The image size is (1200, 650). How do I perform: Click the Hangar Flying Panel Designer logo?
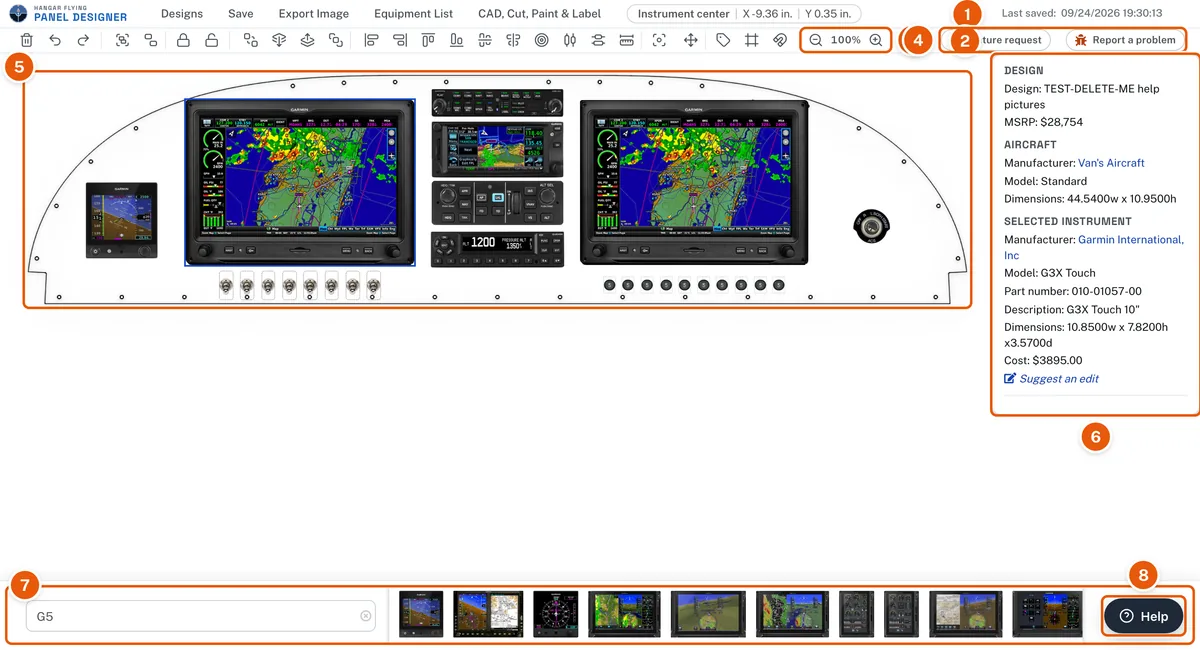click(x=68, y=13)
